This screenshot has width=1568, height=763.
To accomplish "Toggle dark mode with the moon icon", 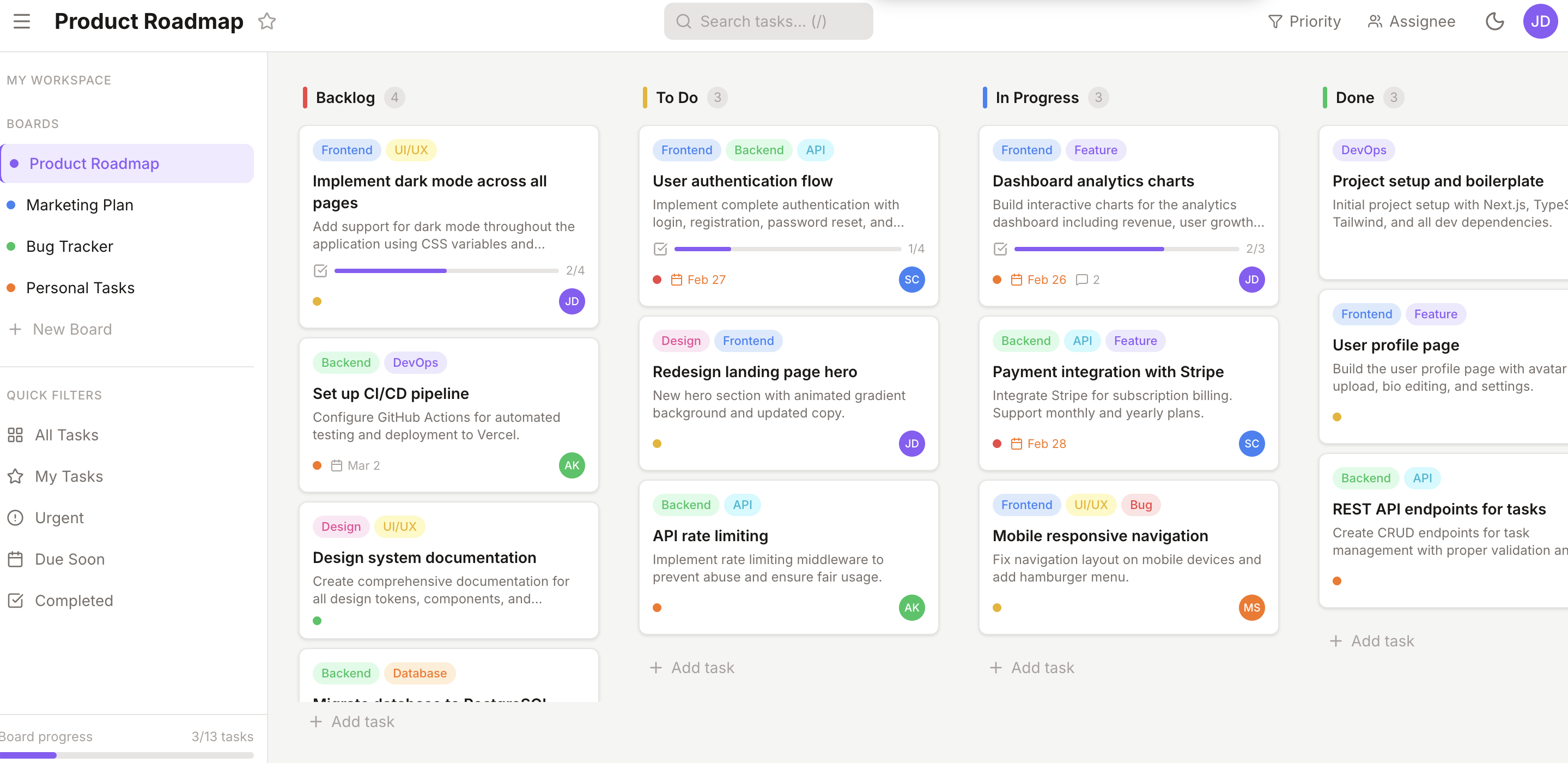I will tap(1495, 21).
